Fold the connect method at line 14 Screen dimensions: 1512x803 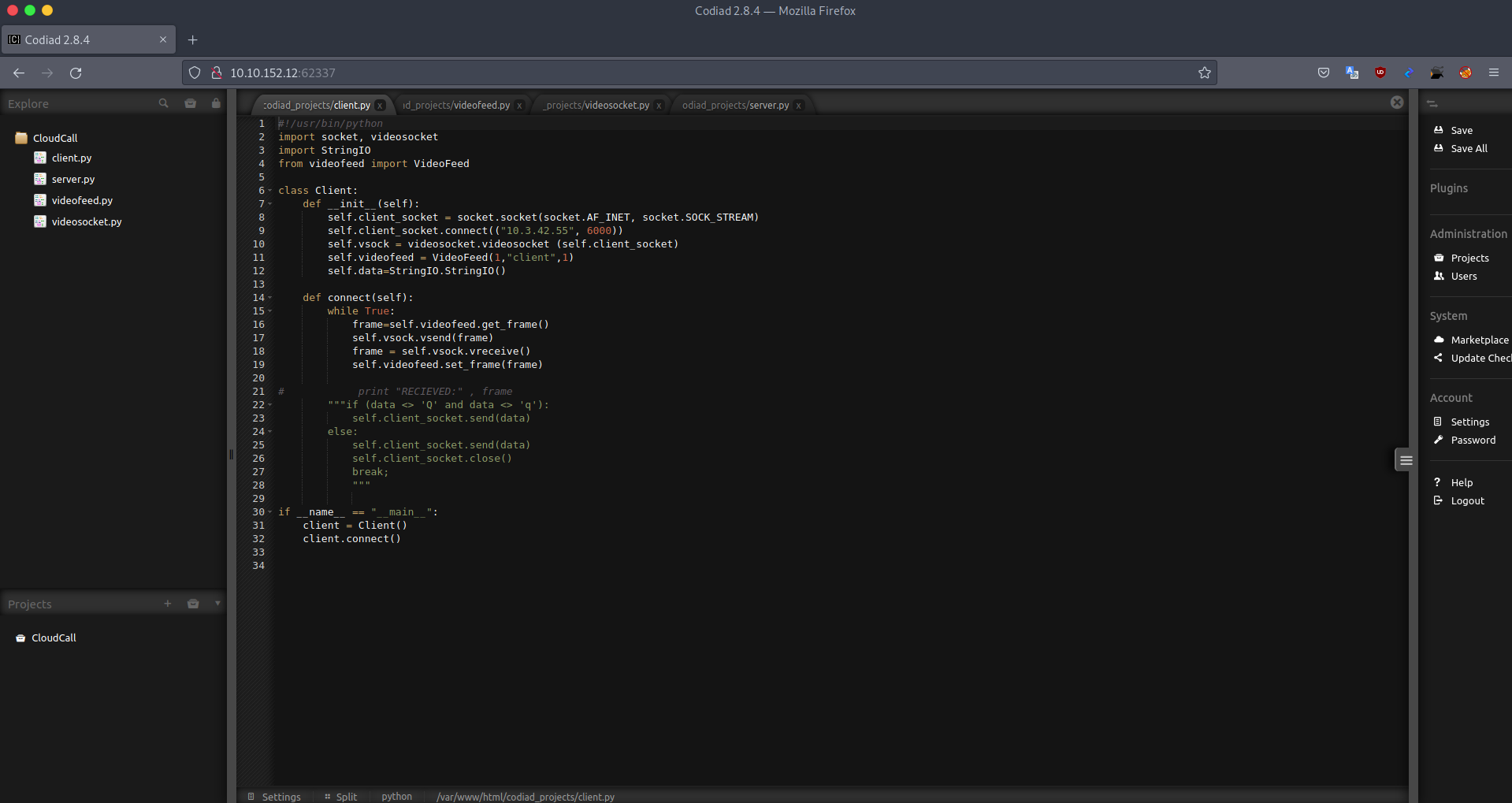click(269, 298)
